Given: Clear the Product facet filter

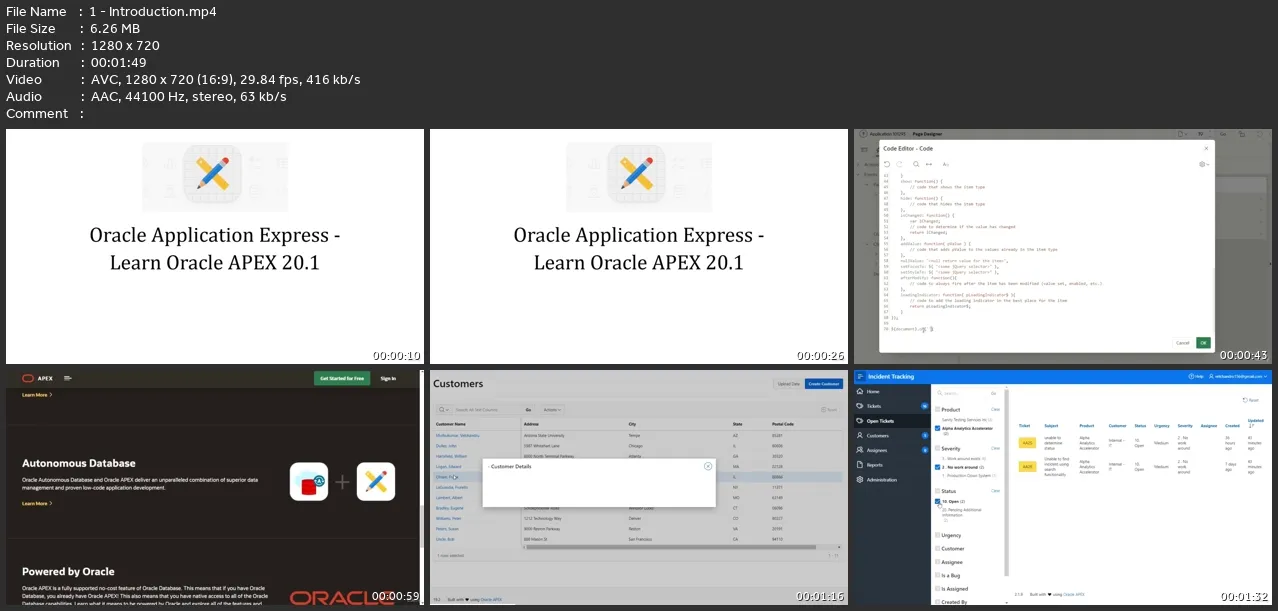Looking at the screenshot, I should point(995,409).
